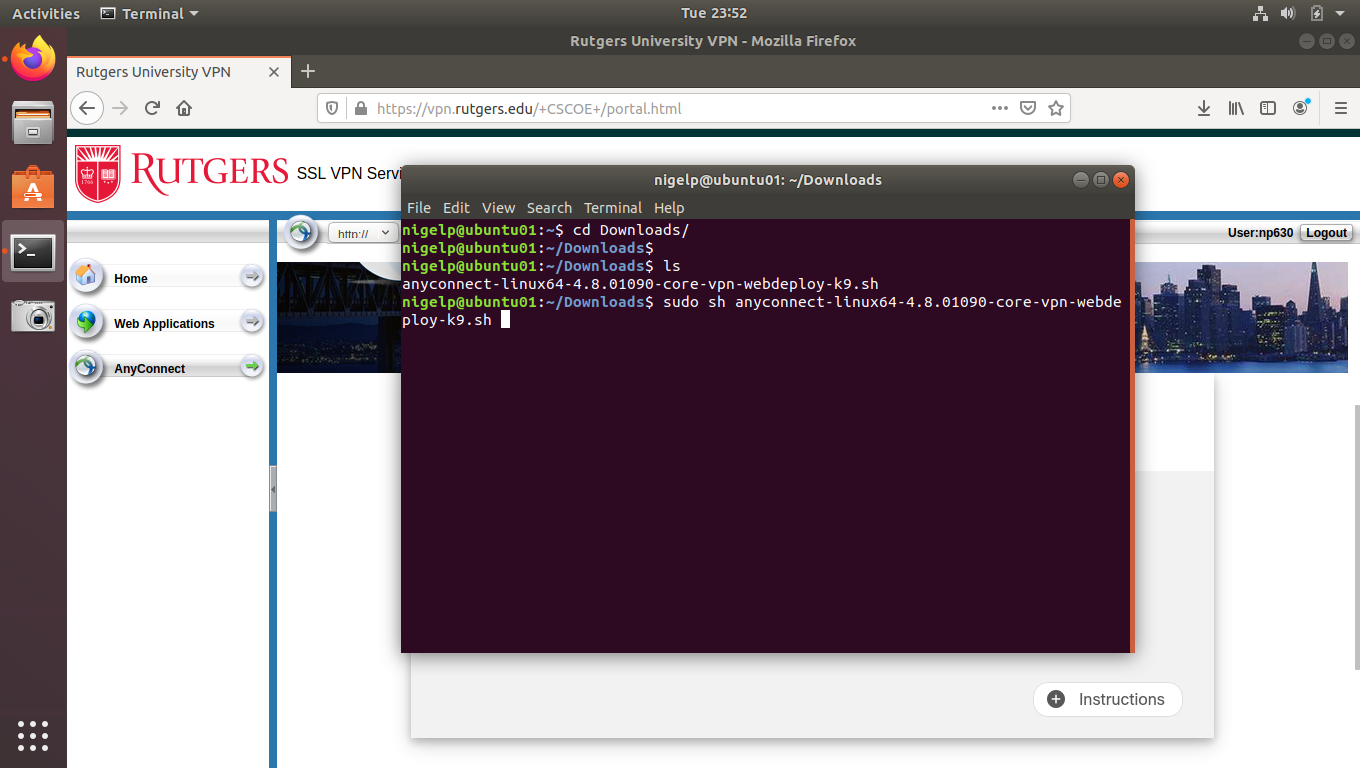Open Firefox library
Image resolution: width=1360 pixels, height=768 pixels.
[x=1236, y=108]
